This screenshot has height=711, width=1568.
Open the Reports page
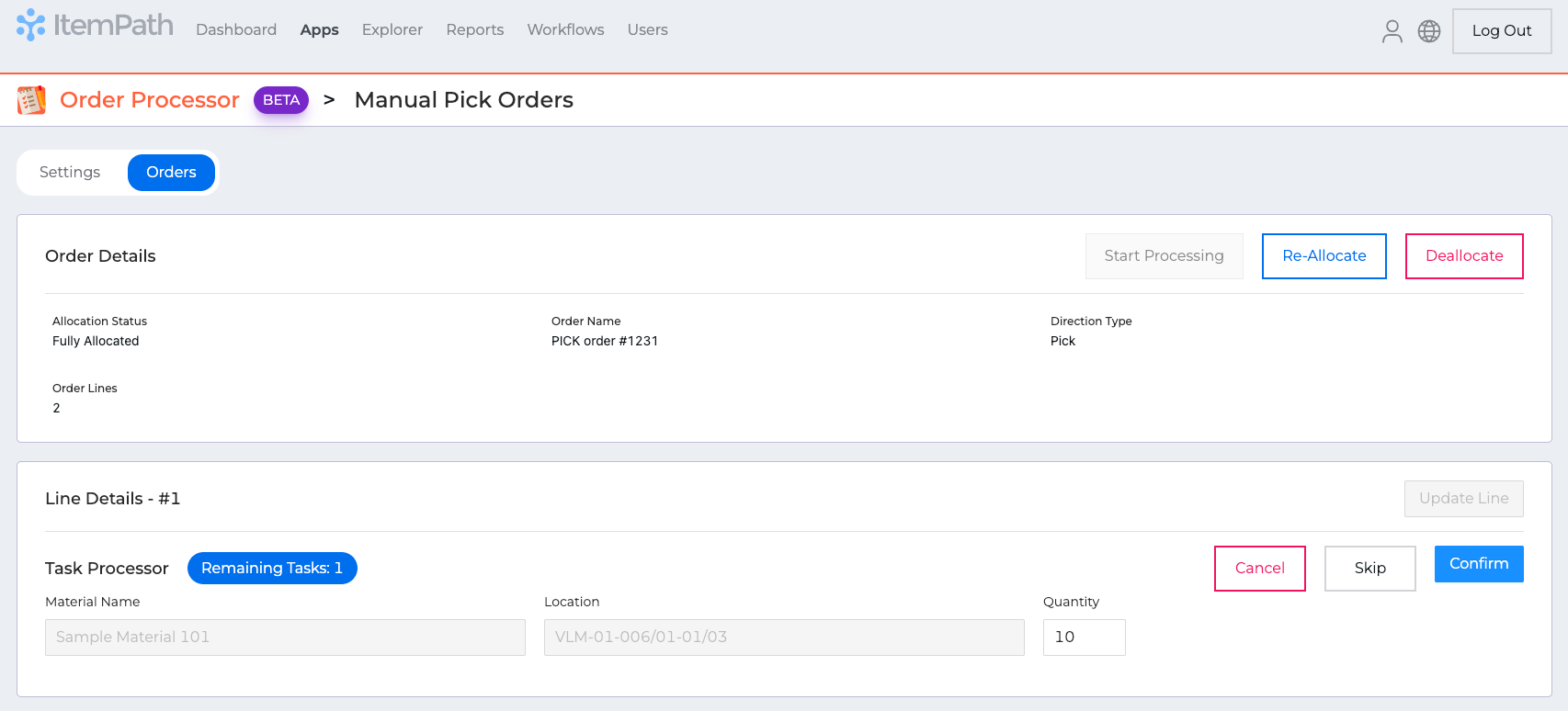(x=475, y=29)
